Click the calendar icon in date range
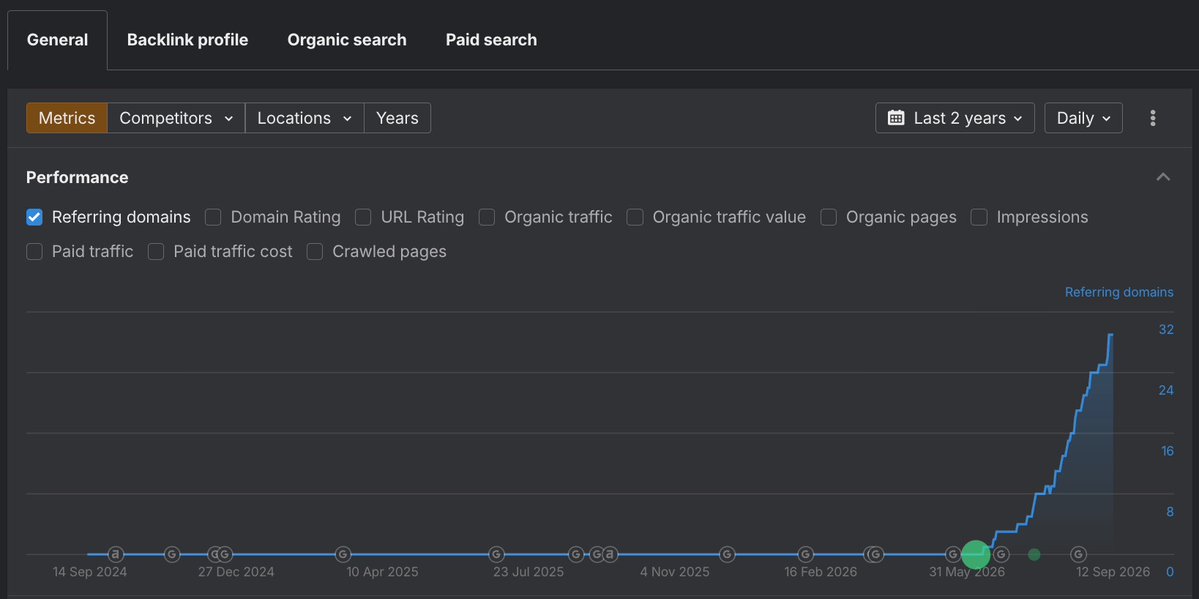 [x=895, y=118]
